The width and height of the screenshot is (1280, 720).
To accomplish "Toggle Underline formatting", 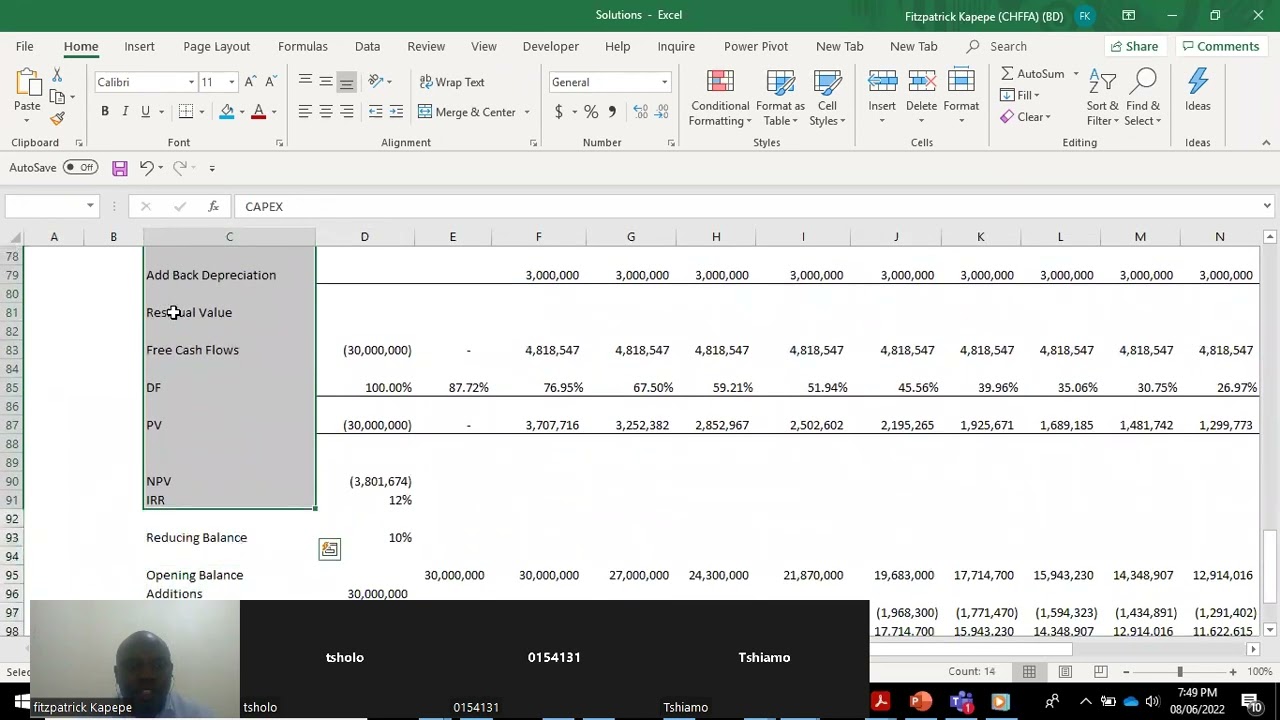I will [x=145, y=112].
